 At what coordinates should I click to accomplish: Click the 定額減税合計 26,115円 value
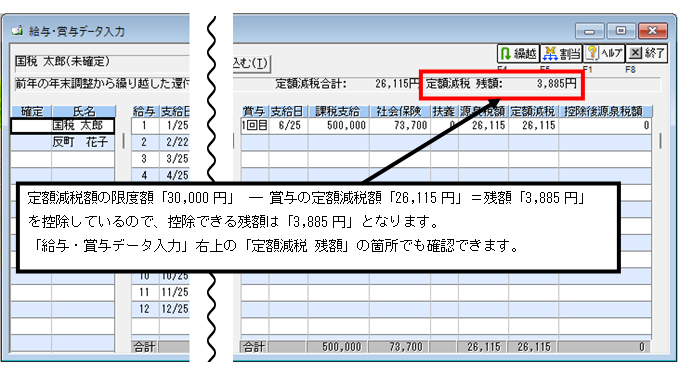397,83
